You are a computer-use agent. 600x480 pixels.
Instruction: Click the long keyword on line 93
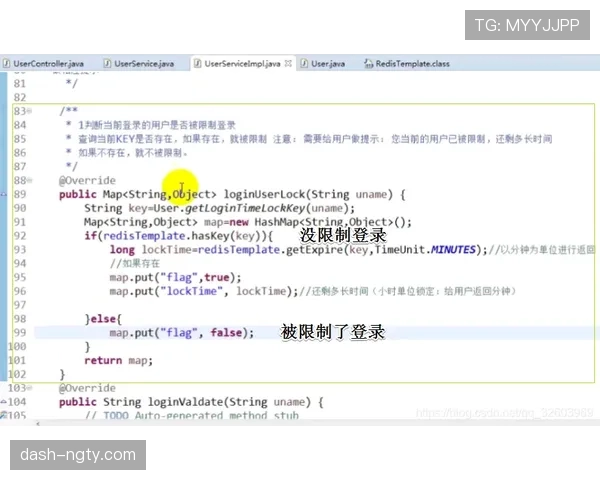pyautogui.click(x=122, y=250)
